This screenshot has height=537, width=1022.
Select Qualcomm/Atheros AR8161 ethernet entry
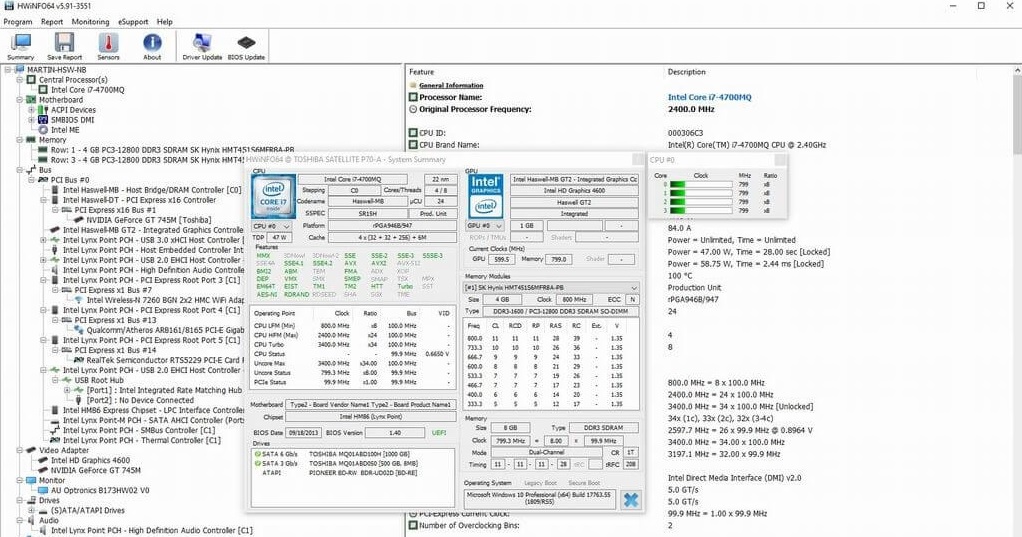(166, 330)
